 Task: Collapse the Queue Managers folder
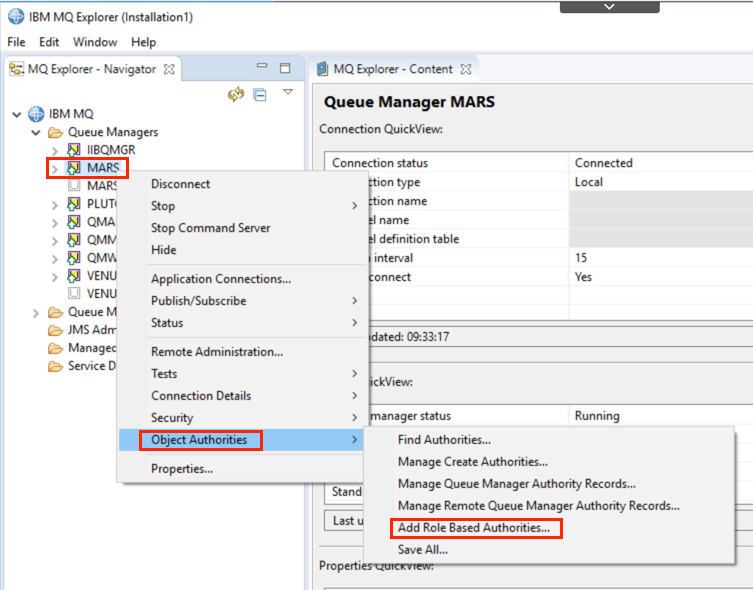click(x=36, y=132)
